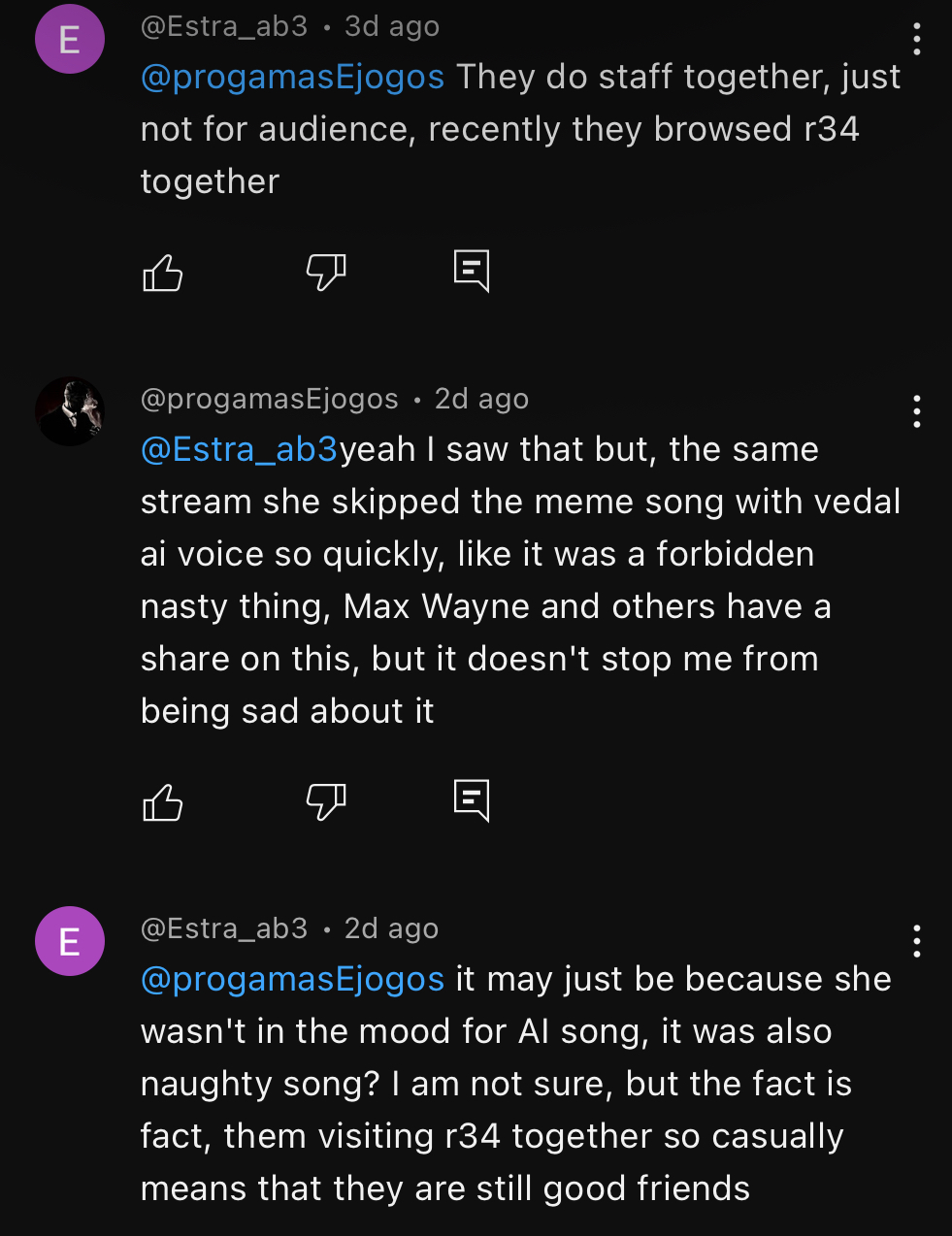Tap purple E avatar on the last comment
Image resolution: width=952 pixels, height=1236 pixels.
coord(70,941)
